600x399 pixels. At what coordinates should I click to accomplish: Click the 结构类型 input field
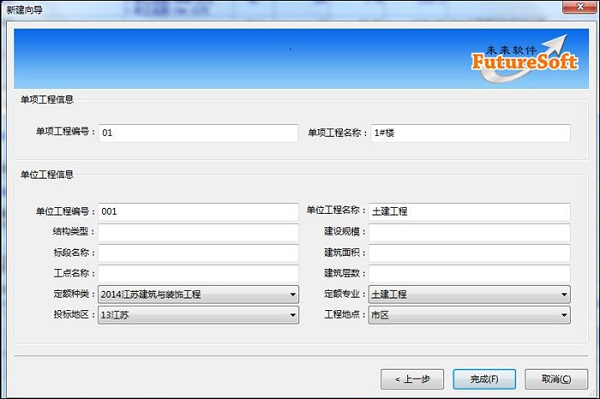[x=198, y=232]
